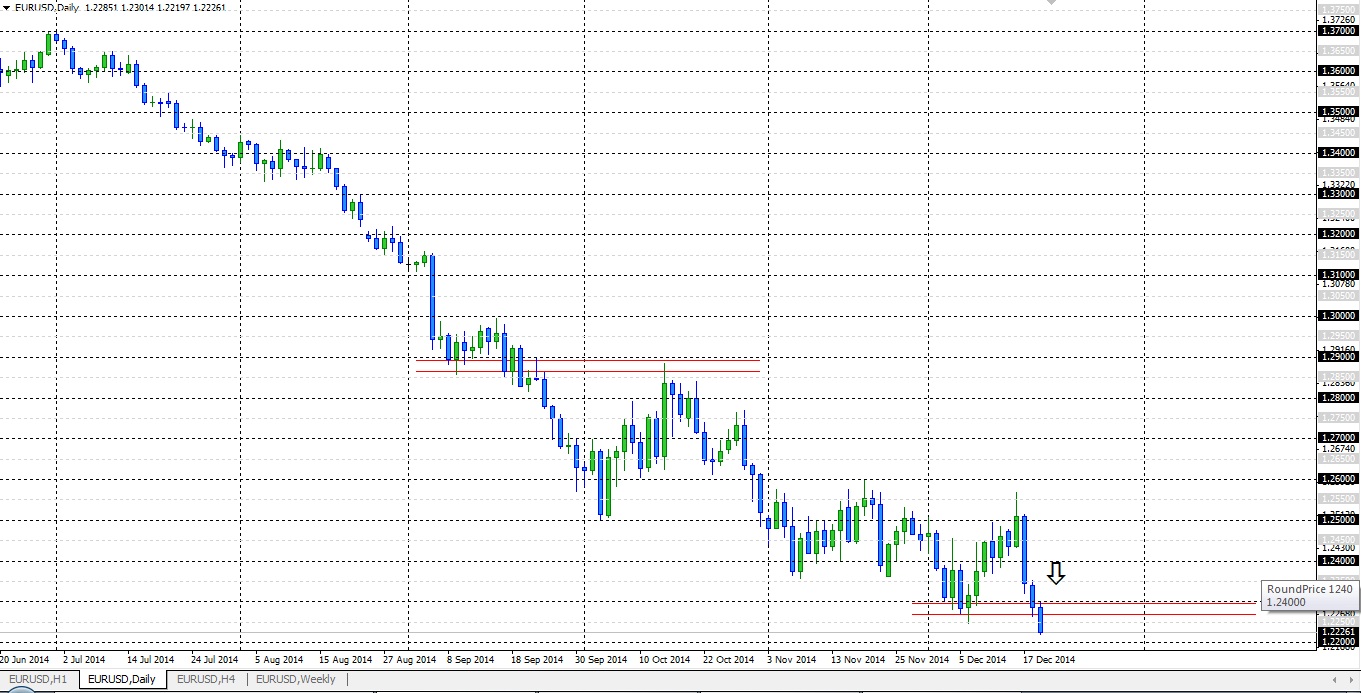Select the active EURUSD,Daily tab
The image size is (1361, 693).
click(x=121, y=680)
